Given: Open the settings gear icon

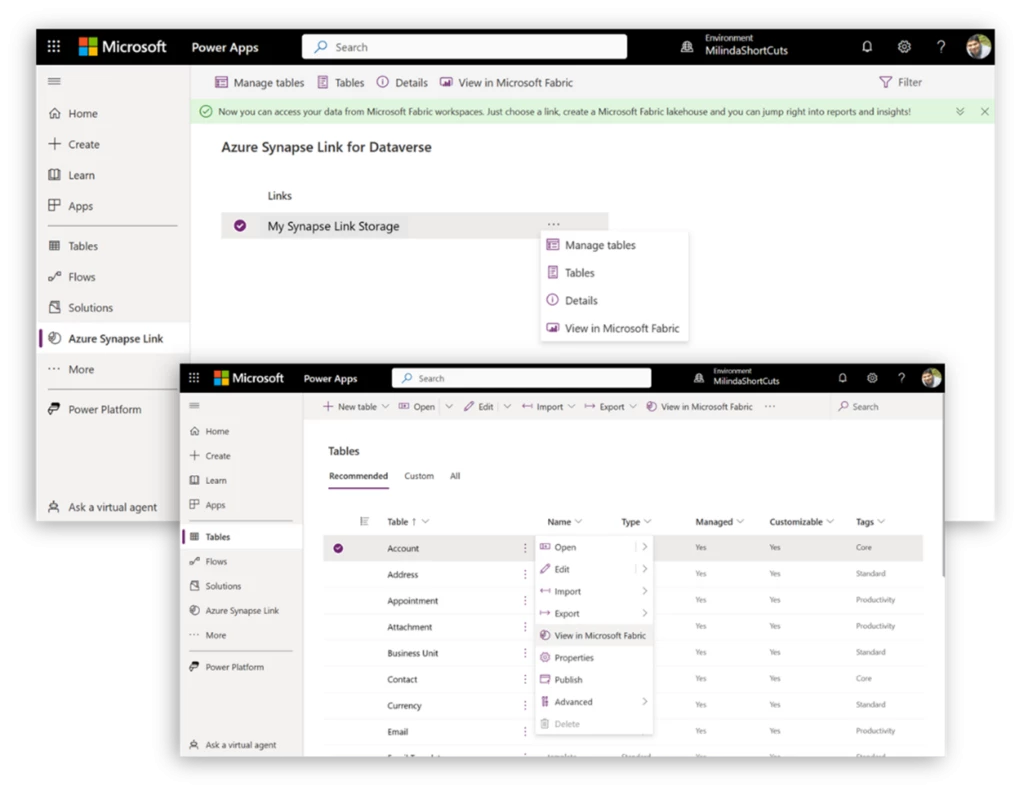Looking at the screenshot, I should (904, 46).
